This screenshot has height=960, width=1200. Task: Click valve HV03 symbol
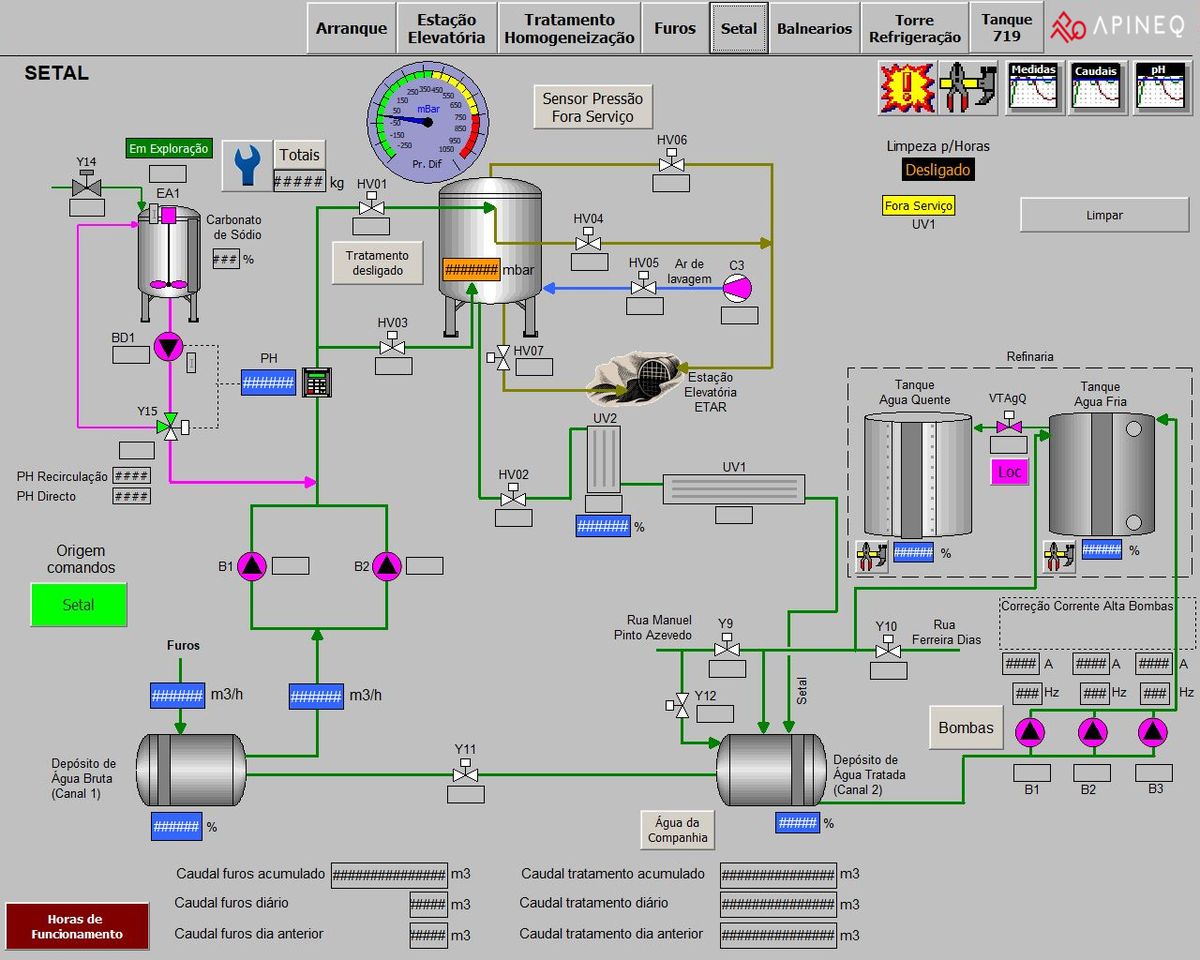[x=393, y=345]
